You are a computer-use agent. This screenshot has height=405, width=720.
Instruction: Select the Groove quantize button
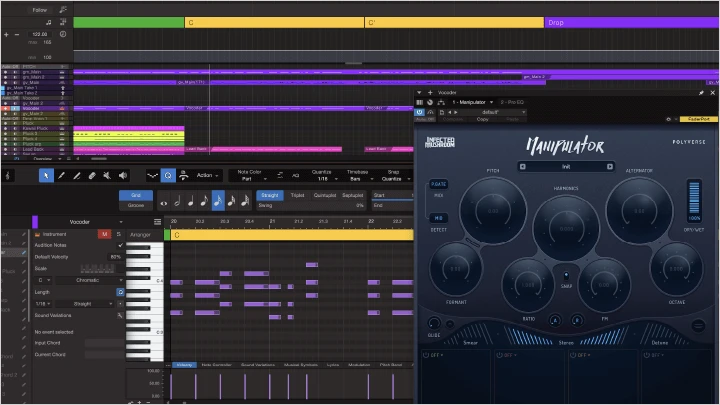coord(136,205)
